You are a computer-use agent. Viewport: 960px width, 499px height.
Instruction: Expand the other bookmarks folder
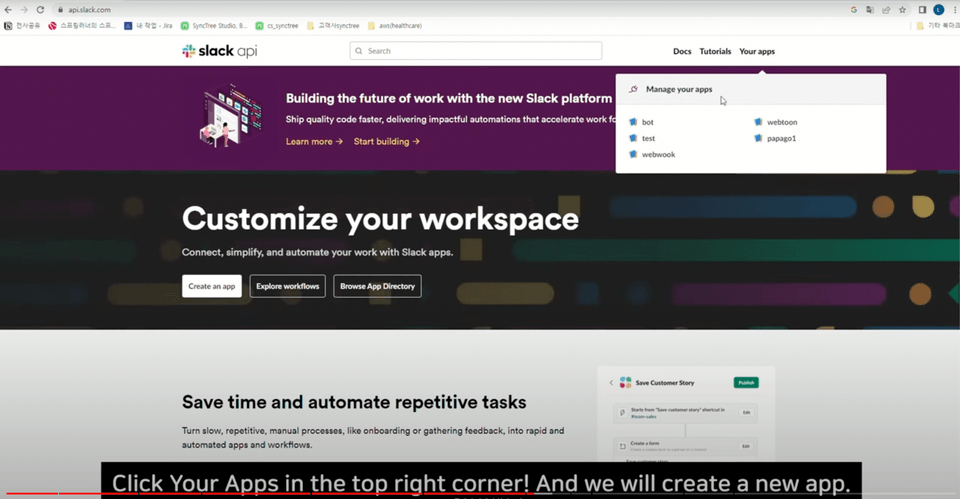pyautogui.click(x=938, y=26)
